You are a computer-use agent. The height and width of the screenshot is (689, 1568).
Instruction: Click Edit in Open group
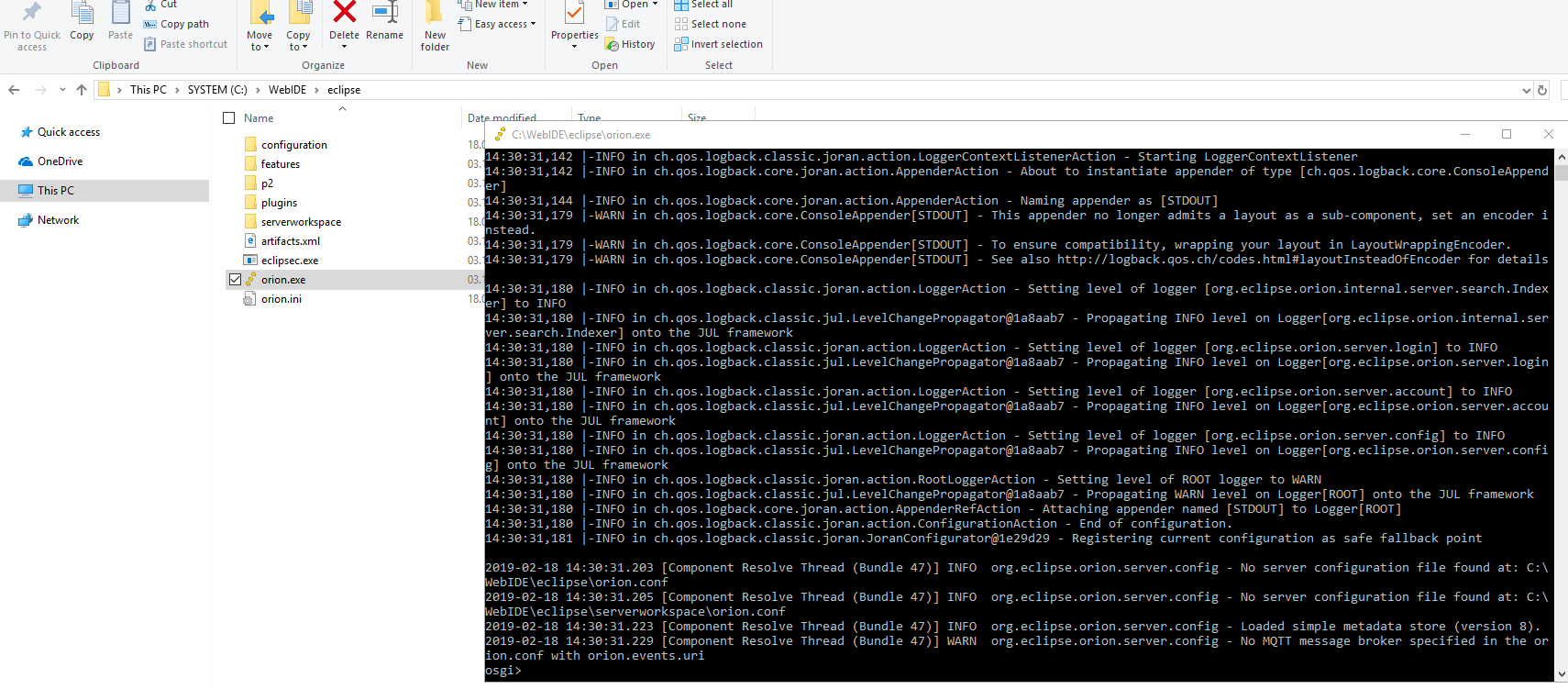(623, 24)
